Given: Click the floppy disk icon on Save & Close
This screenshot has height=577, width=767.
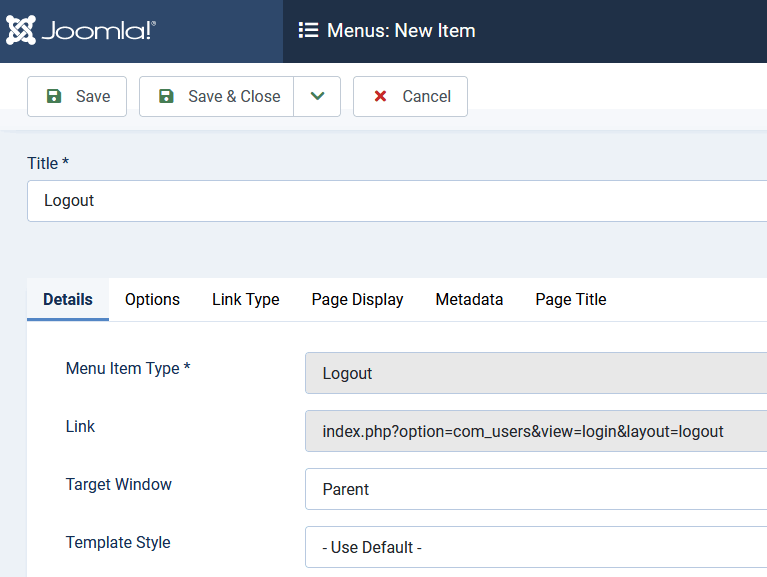Looking at the screenshot, I should [x=166, y=96].
